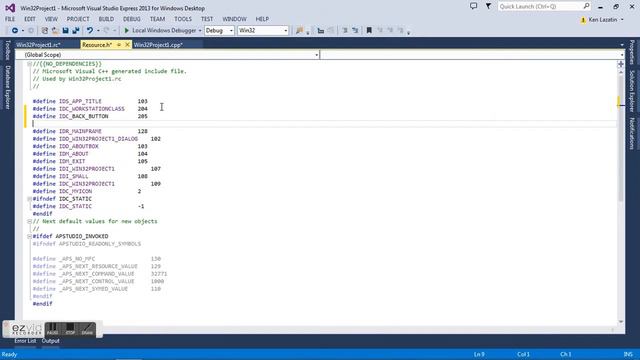The image size is (640, 360).
Task: Click the split editor handle above scrollbar
Action: tap(621, 64)
